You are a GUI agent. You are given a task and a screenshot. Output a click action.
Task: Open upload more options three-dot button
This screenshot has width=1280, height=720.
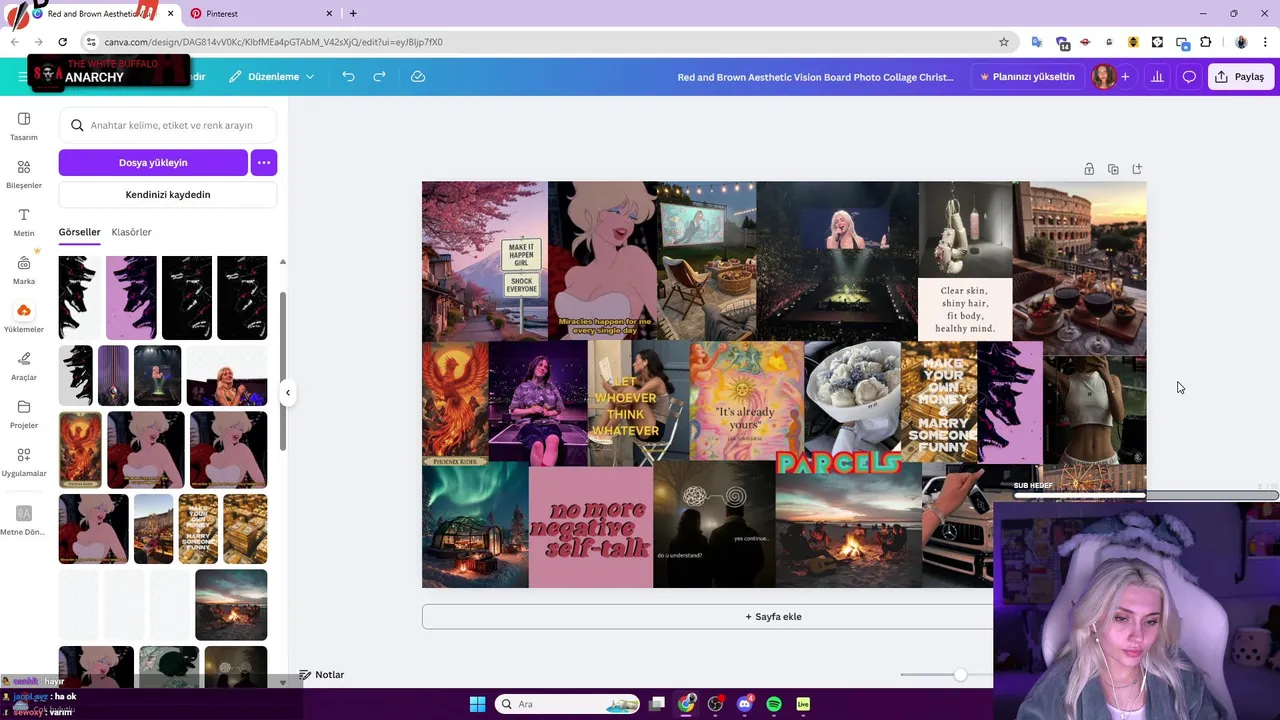coord(264,162)
